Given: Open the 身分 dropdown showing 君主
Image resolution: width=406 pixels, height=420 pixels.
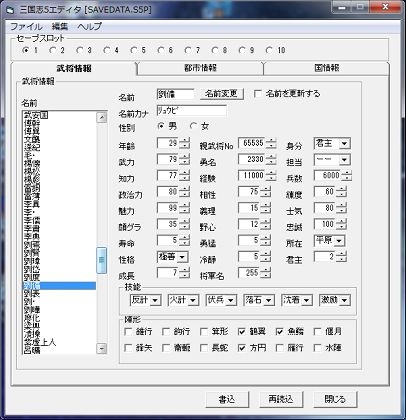Looking at the screenshot, I should (x=344, y=144).
